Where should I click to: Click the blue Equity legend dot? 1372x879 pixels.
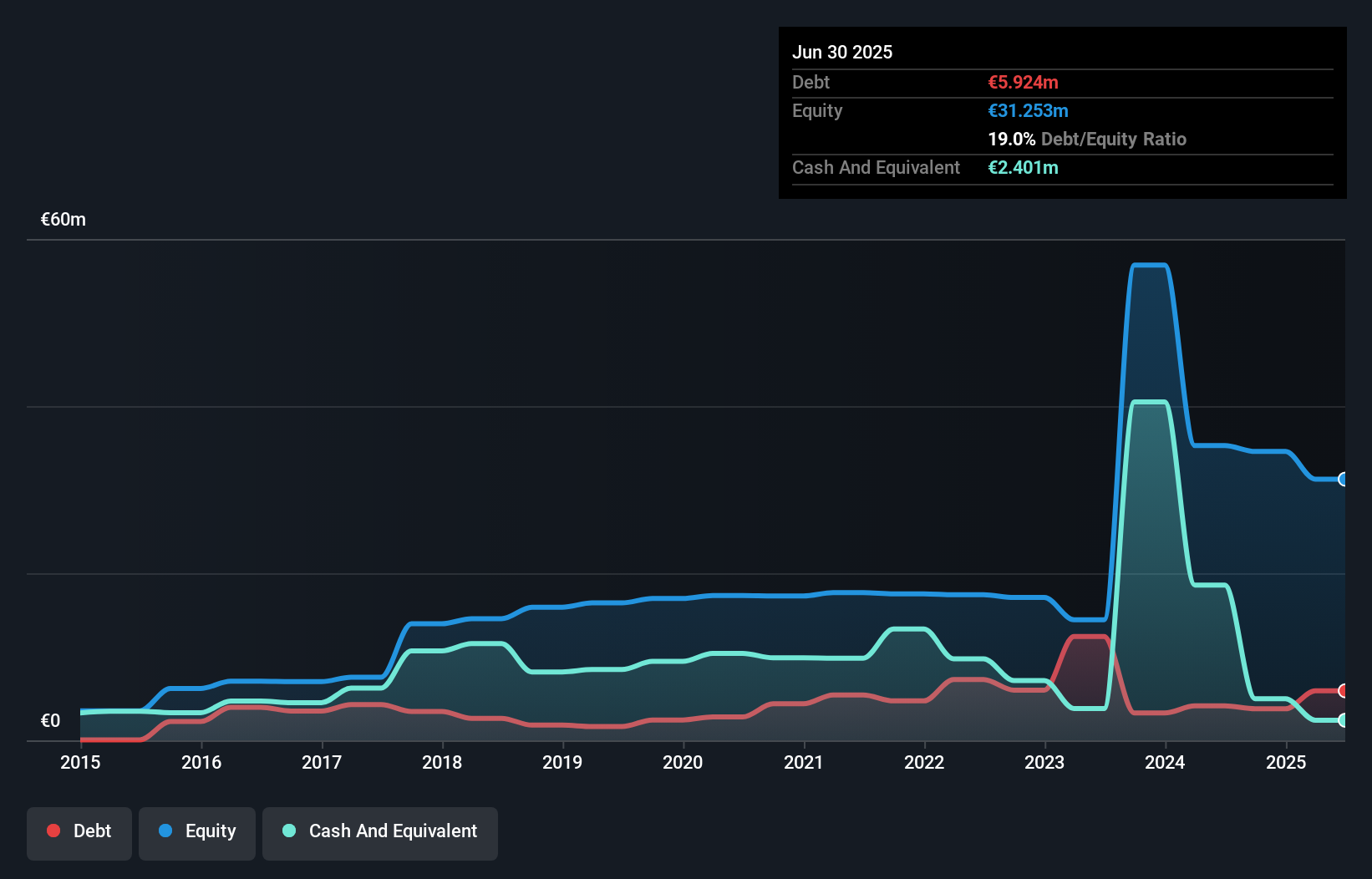(165, 831)
